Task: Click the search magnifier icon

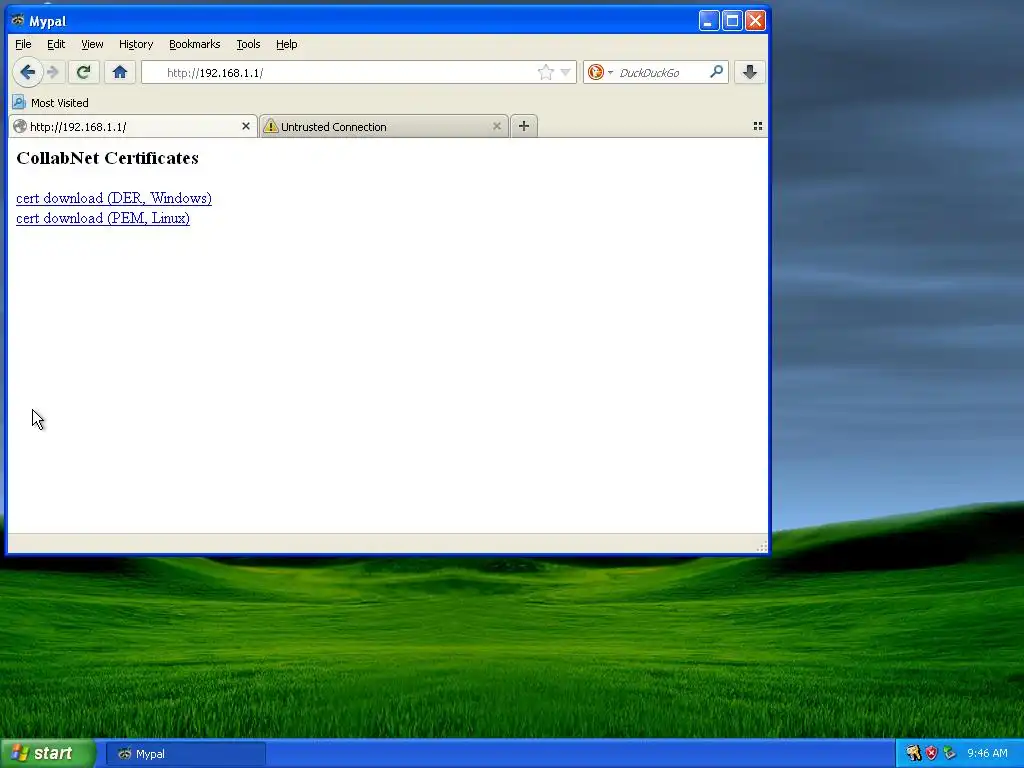Action: click(716, 72)
